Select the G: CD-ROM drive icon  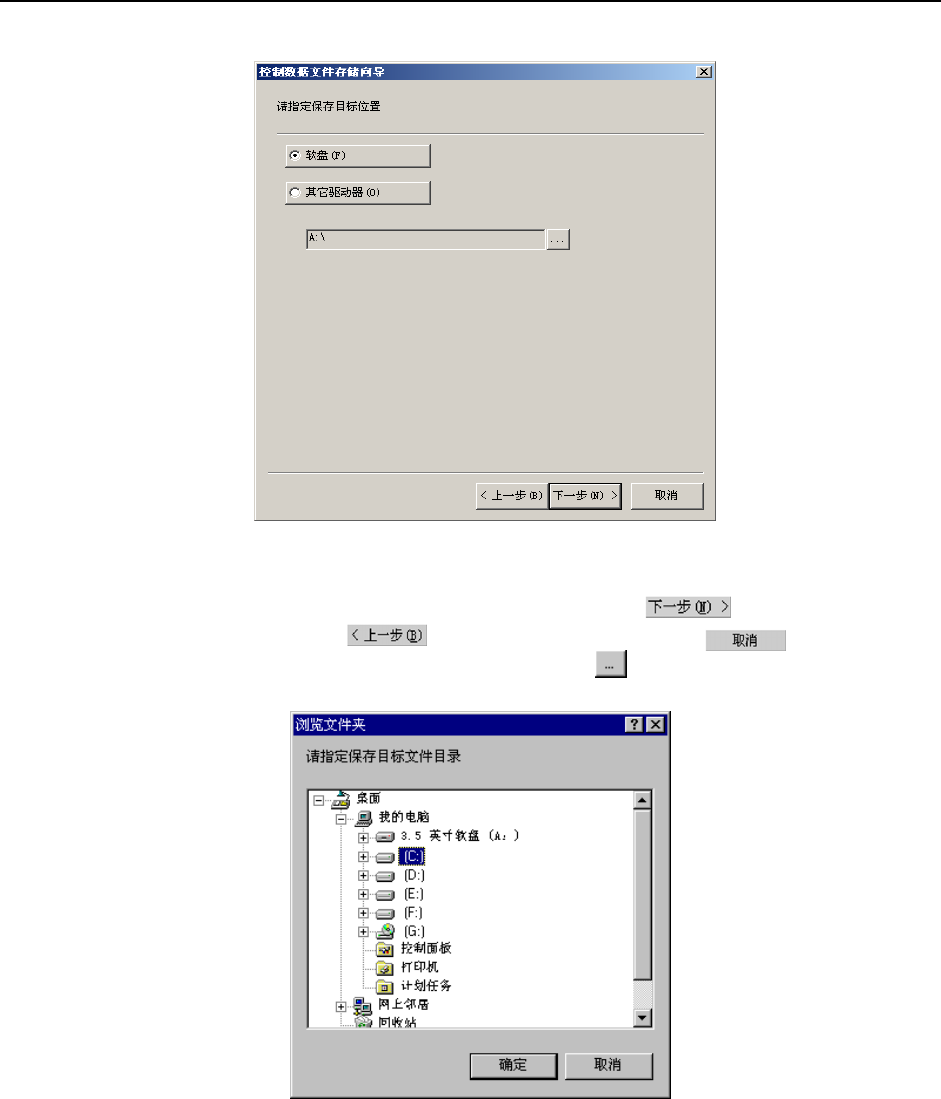(x=385, y=931)
